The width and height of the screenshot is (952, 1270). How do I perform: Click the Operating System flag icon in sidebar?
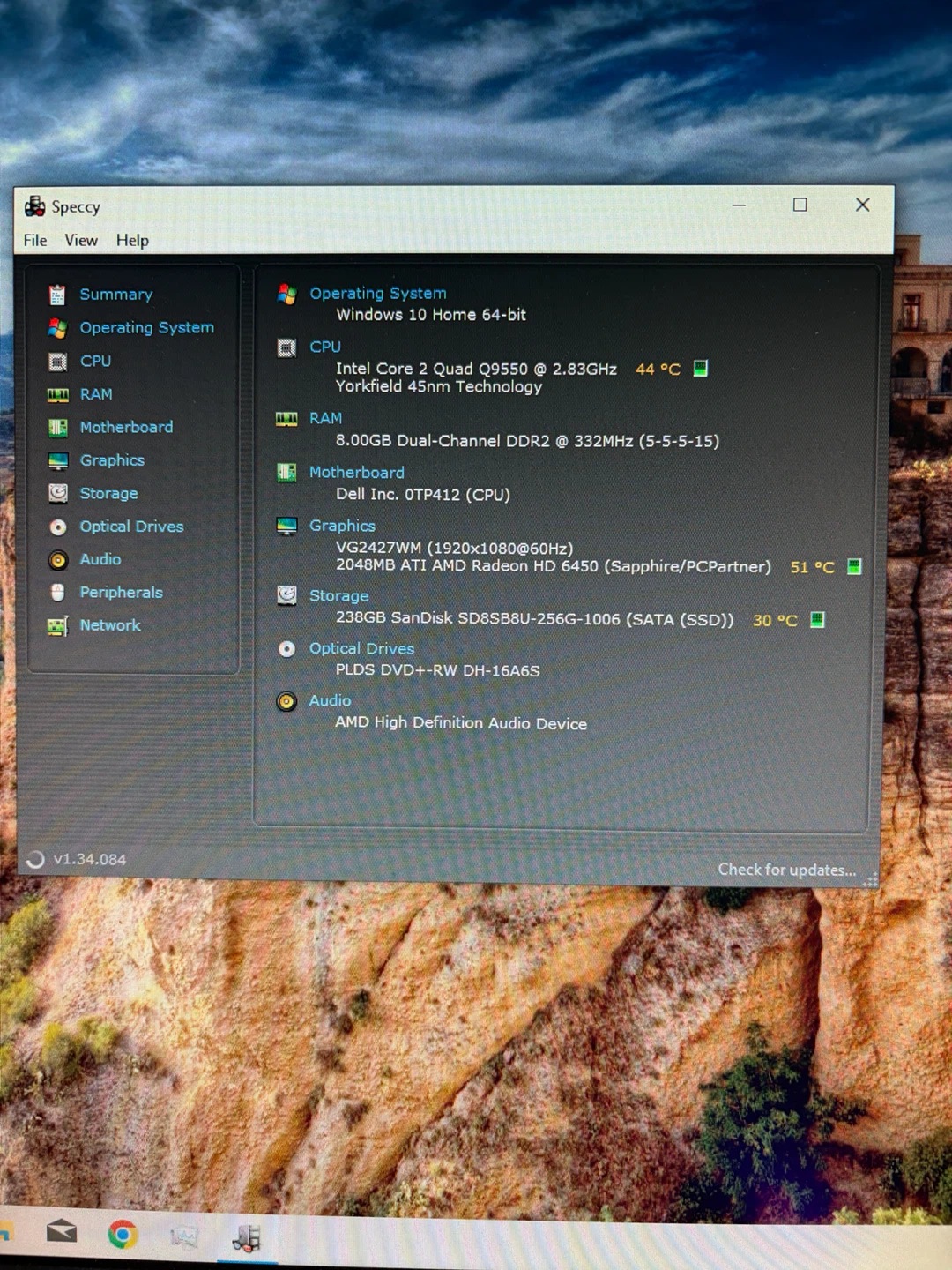57,328
